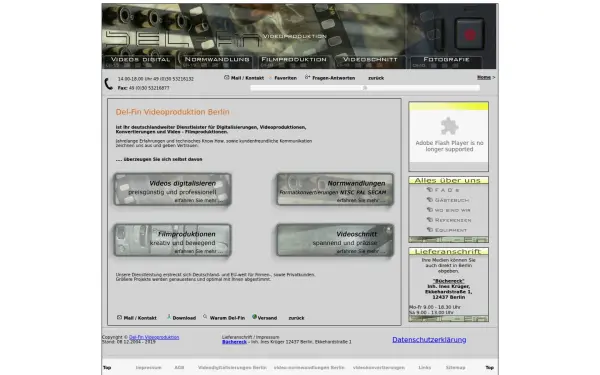Viewport: 600px width, 375px height.
Task: Click the Favoriten link
Action: [x=285, y=78]
